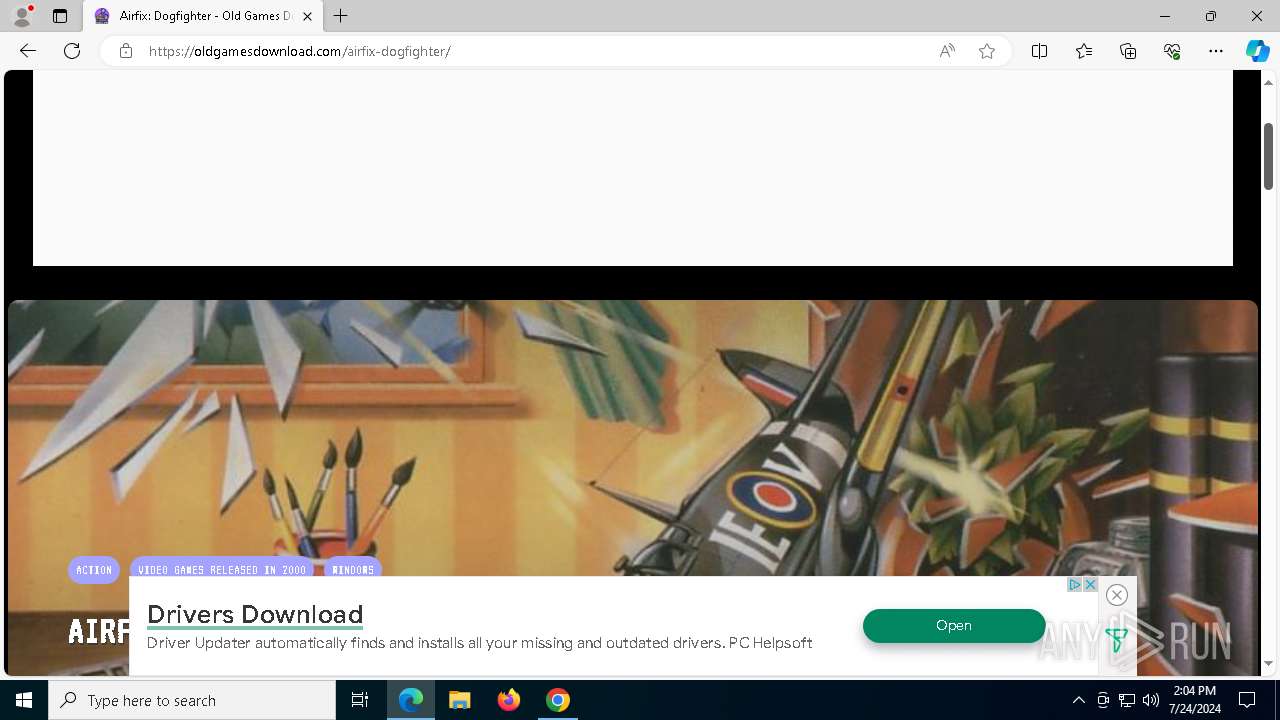Click the Drivers Download ad title
This screenshot has height=720, width=1280.
[255, 614]
